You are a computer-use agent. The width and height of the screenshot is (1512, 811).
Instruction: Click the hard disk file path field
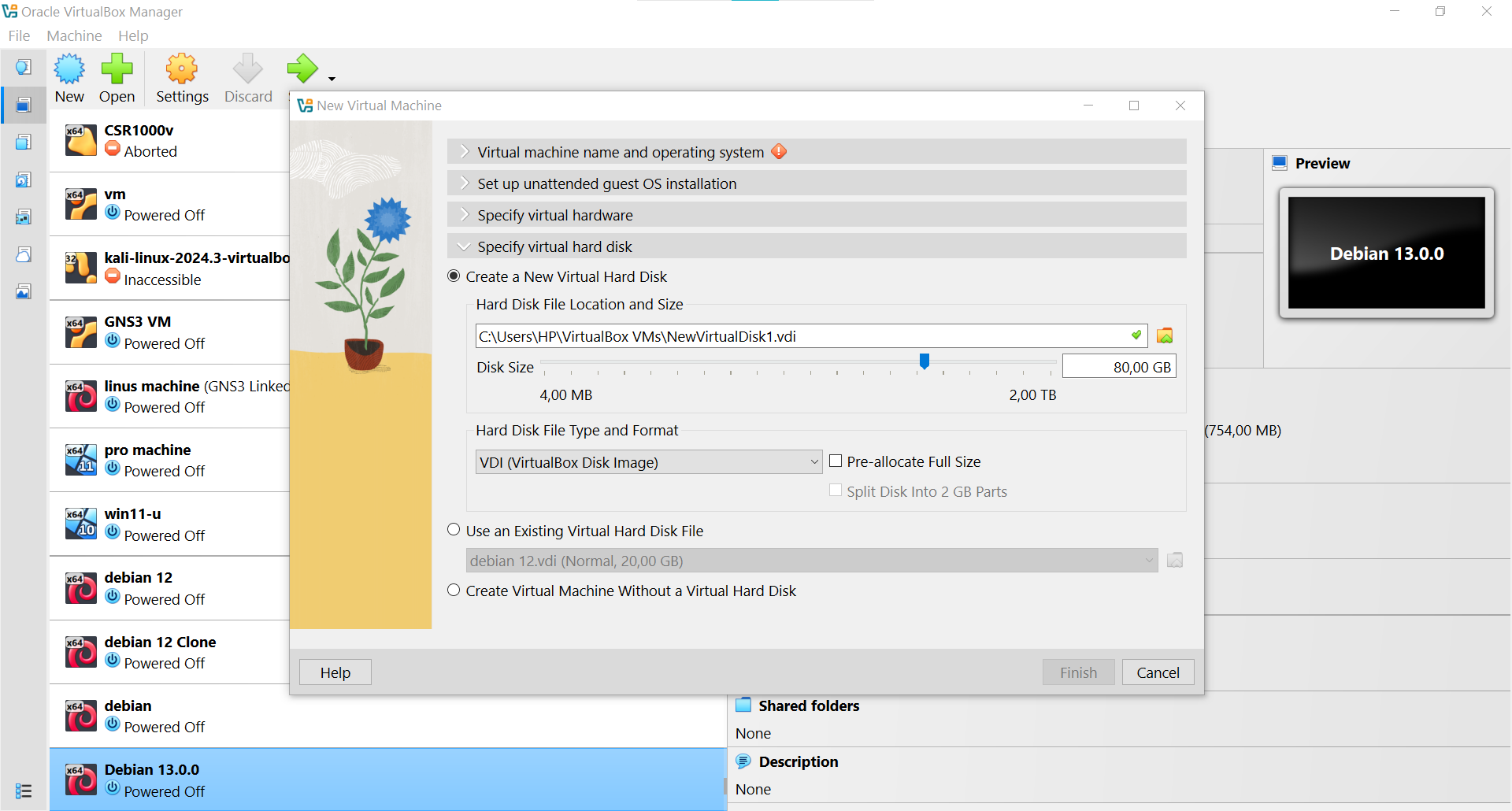click(811, 336)
